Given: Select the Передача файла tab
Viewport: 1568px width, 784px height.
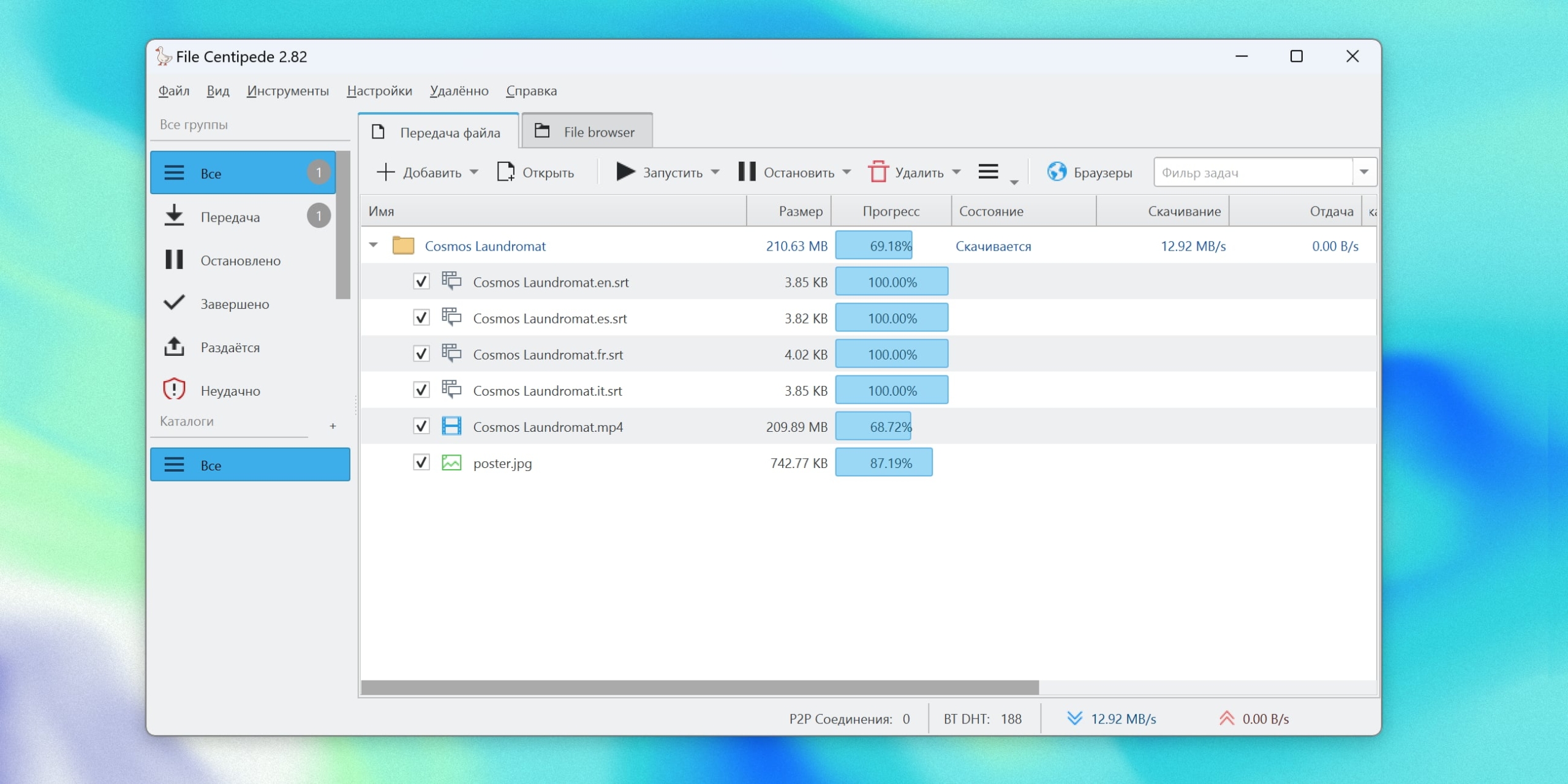Looking at the screenshot, I should coord(439,132).
